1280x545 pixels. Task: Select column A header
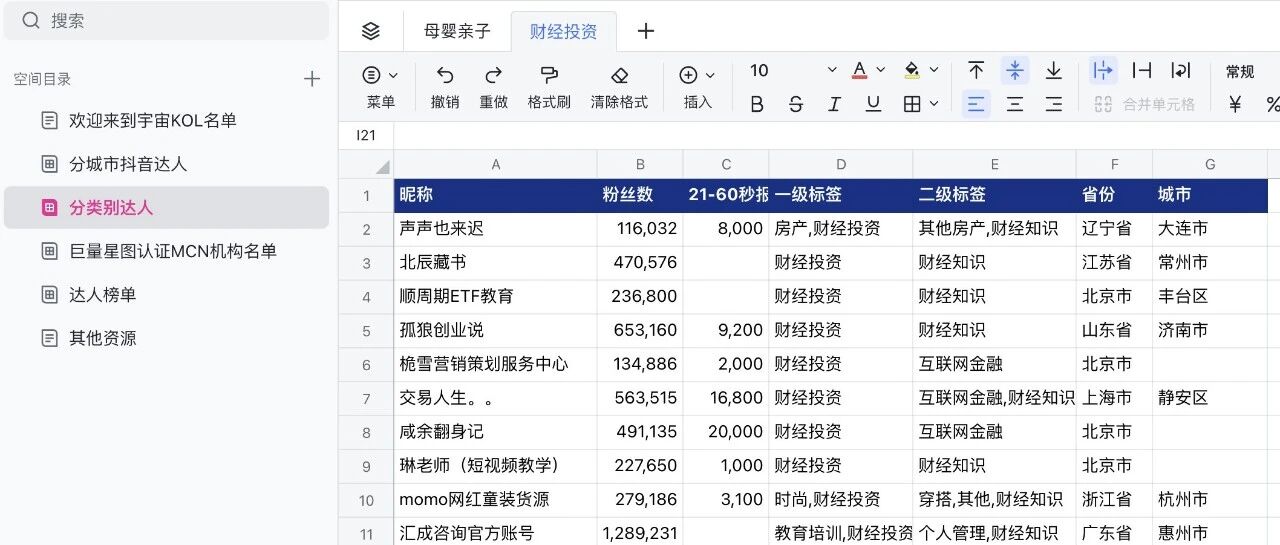coord(496,165)
